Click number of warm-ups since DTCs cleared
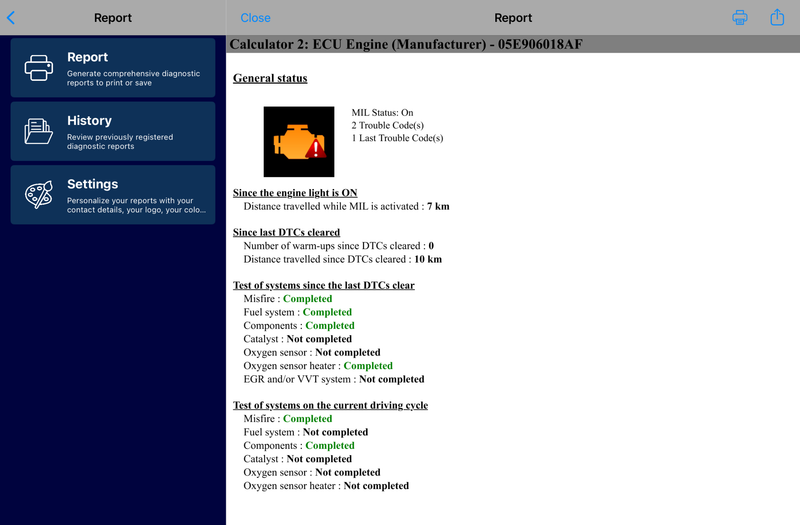This screenshot has height=525, width=800. pos(339,245)
